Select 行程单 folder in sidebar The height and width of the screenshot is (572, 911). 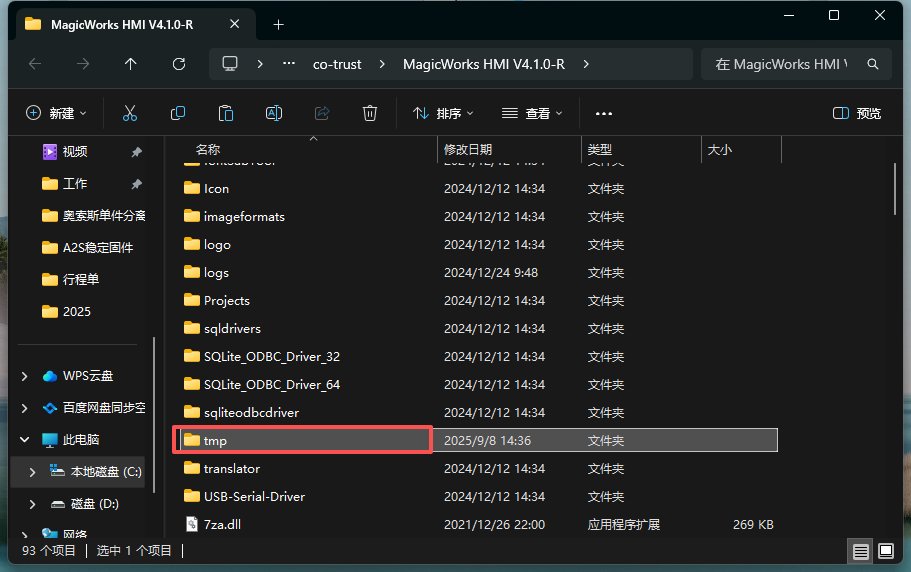[x=70, y=280]
